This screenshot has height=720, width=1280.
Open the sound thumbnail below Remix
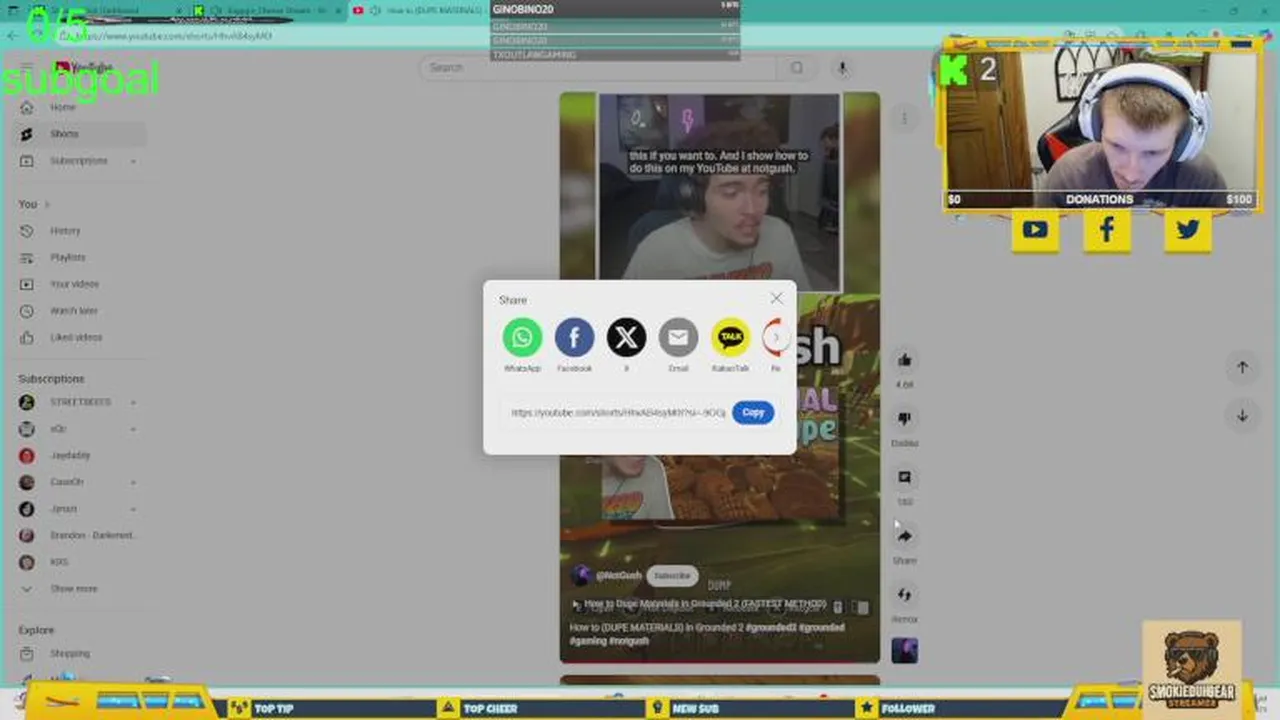tap(904, 651)
